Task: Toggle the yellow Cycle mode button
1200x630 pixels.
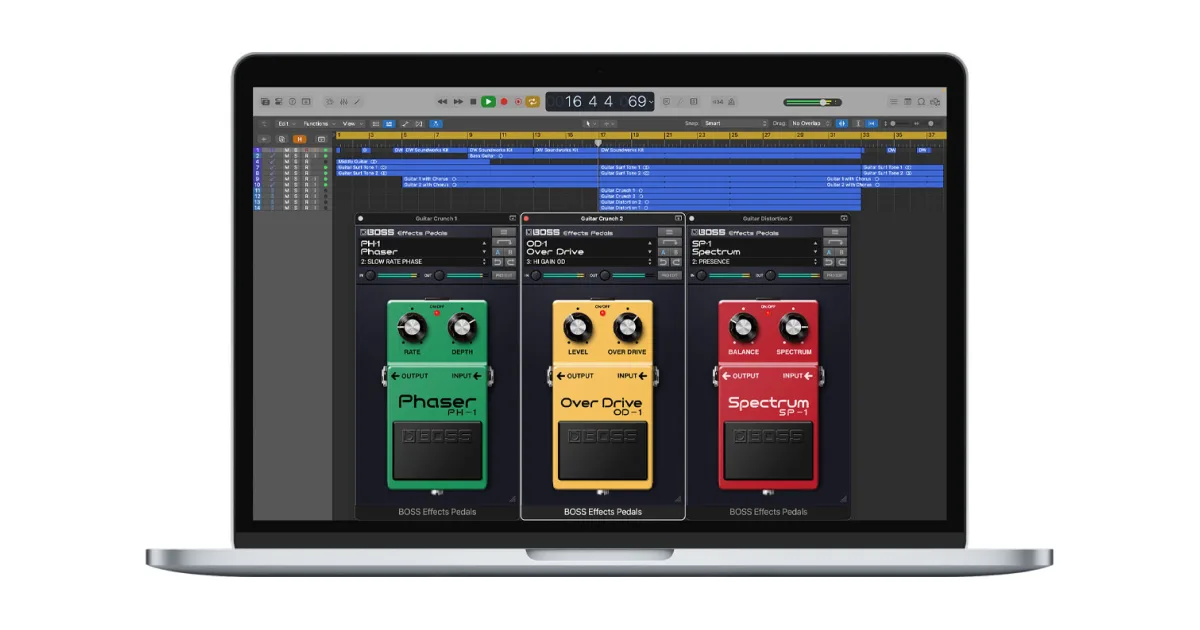Action: (533, 102)
